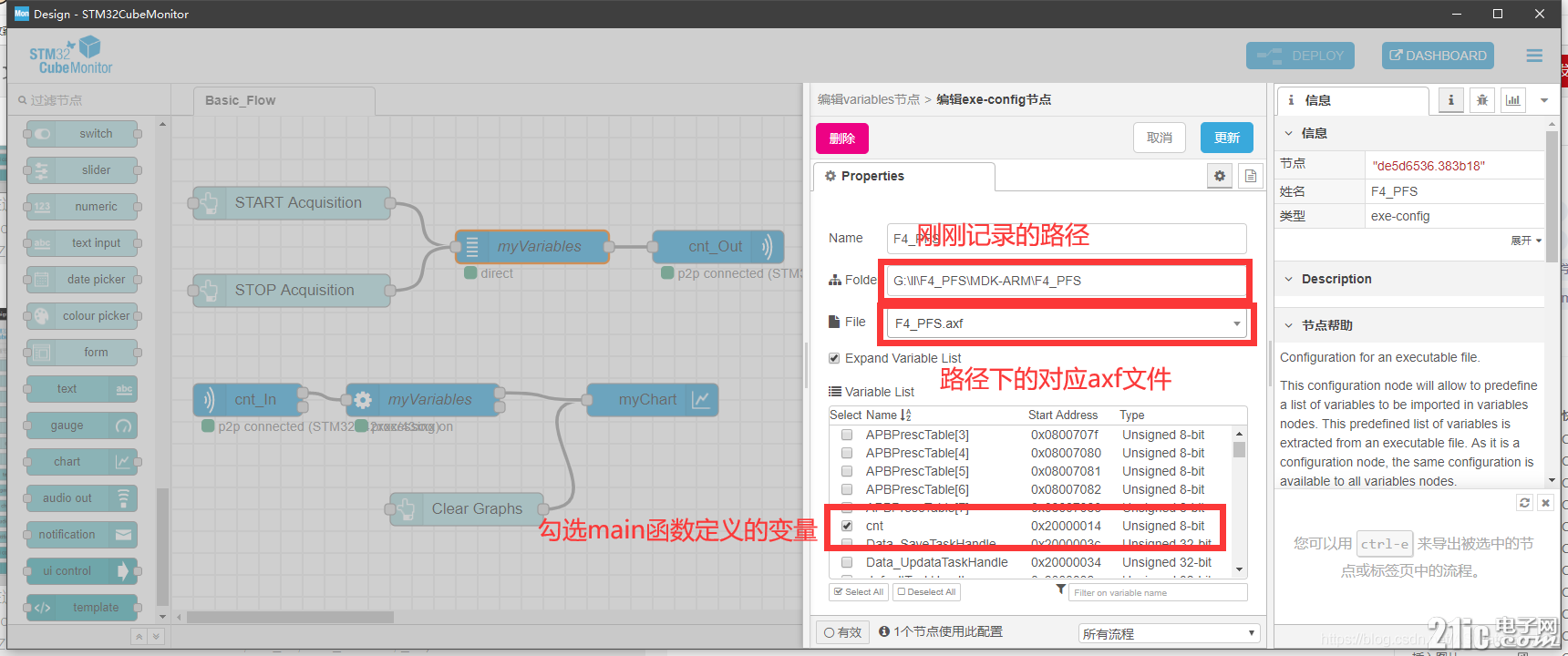Click the blue 更新 update button
Screen dimensions: 1568x656
pyautogui.click(x=1227, y=138)
